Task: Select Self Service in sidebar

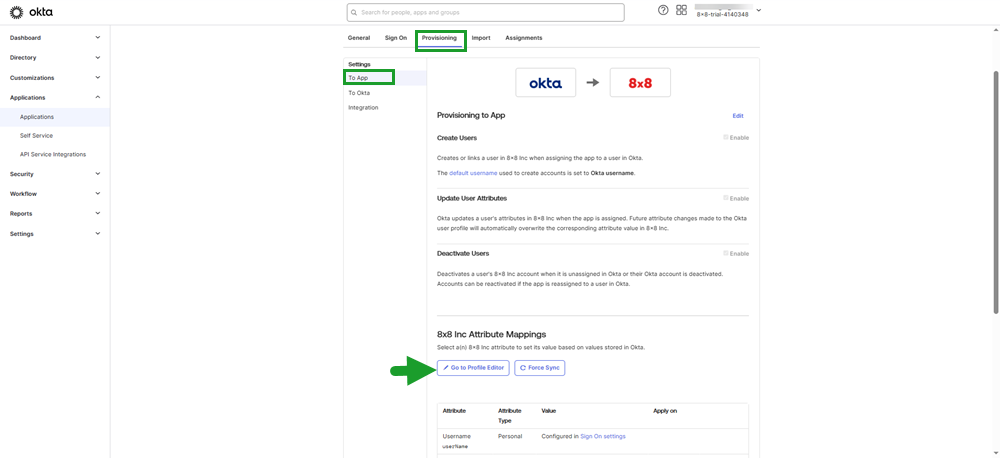Action: (x=36, y=136)
